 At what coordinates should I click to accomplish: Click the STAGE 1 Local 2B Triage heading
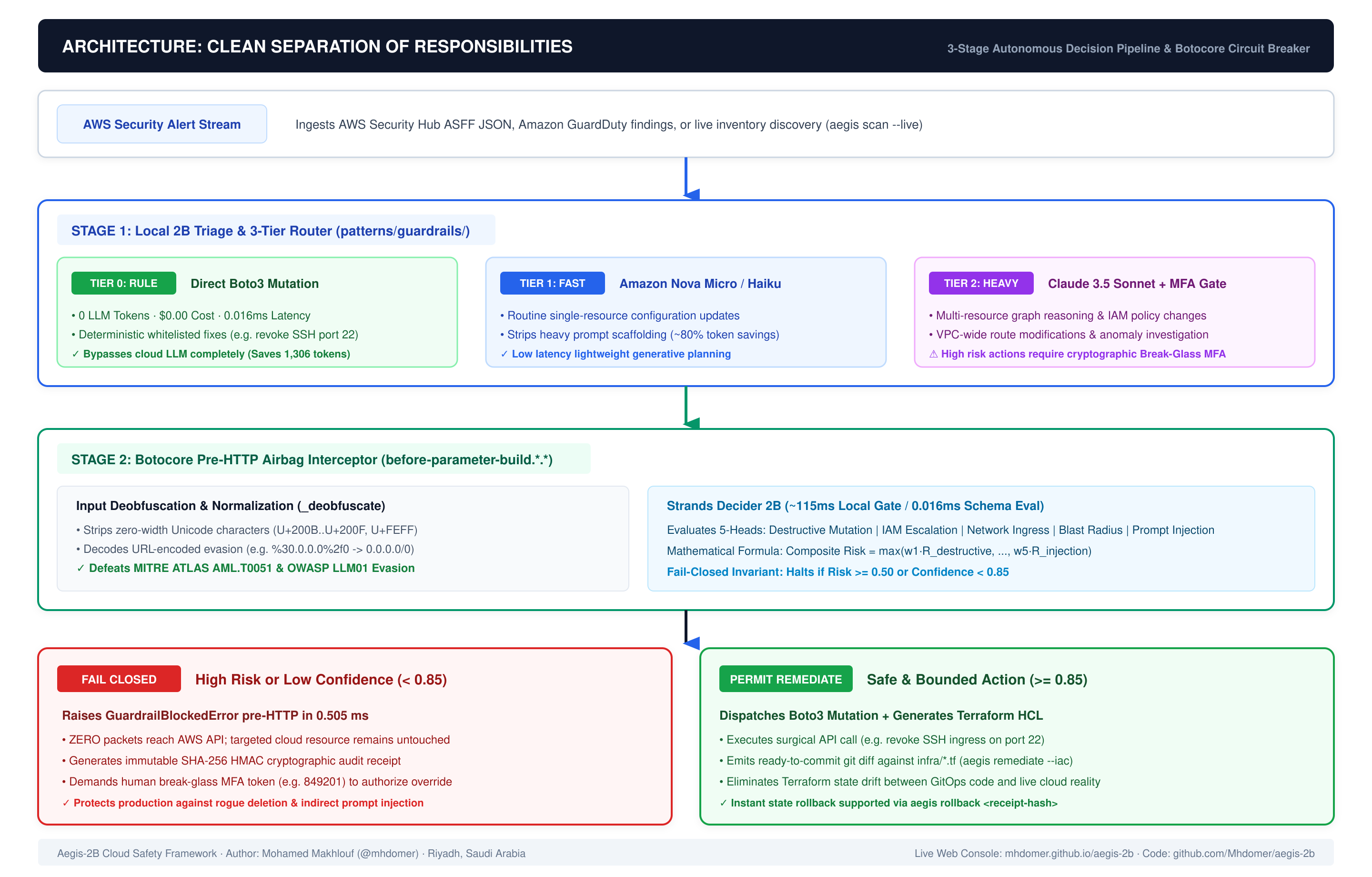click(x=271, y=231)
